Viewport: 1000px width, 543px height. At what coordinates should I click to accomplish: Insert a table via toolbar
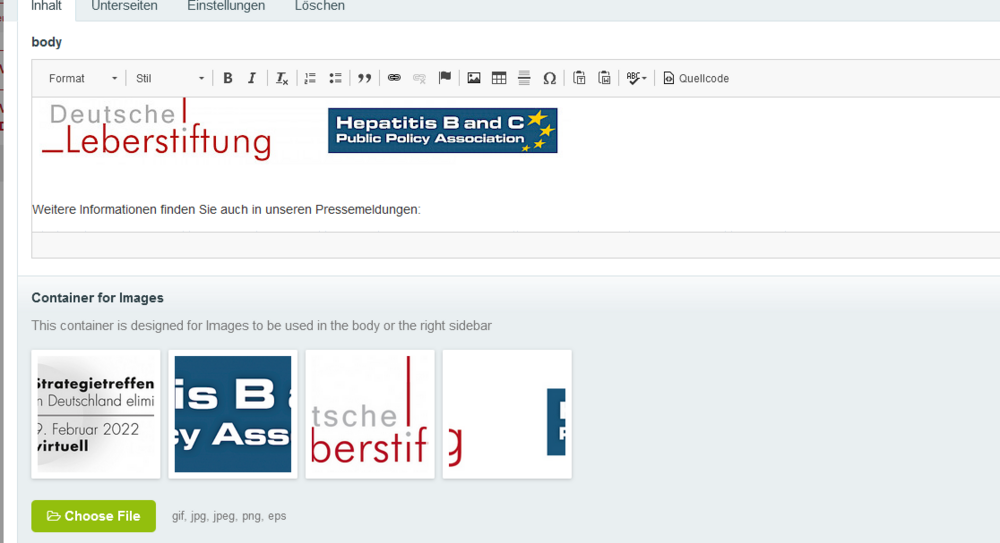[x=499, y=78]
